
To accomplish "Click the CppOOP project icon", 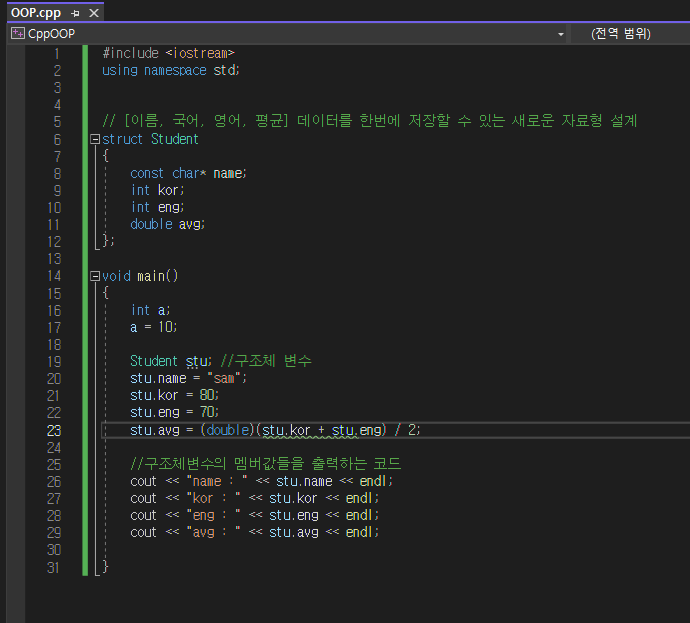I will point(18,33).
